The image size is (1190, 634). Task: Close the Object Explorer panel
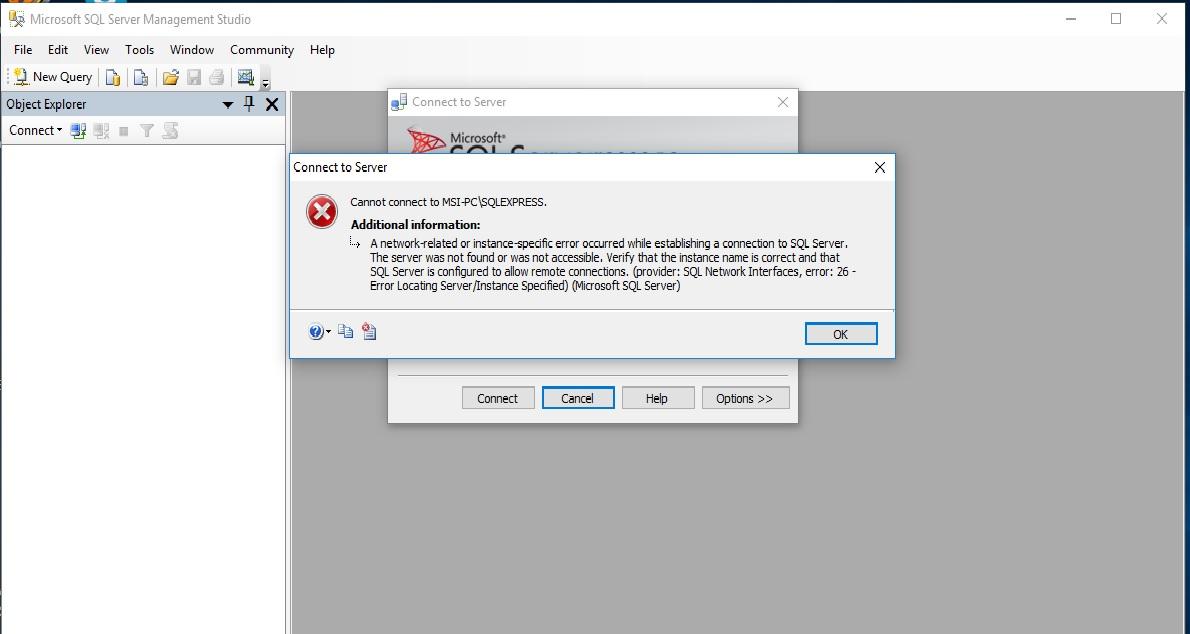click(272, 105)
